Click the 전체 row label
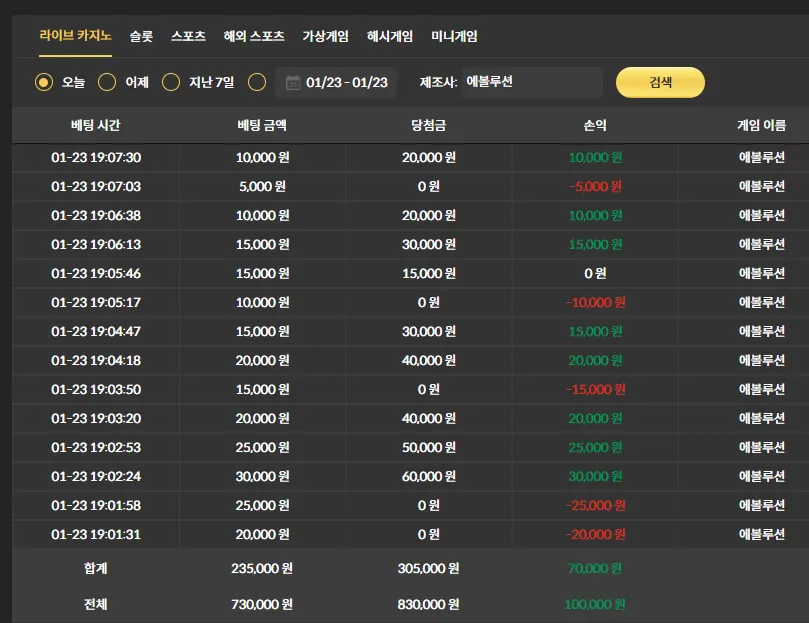This screenshot has width=809, height=623. 95,604
